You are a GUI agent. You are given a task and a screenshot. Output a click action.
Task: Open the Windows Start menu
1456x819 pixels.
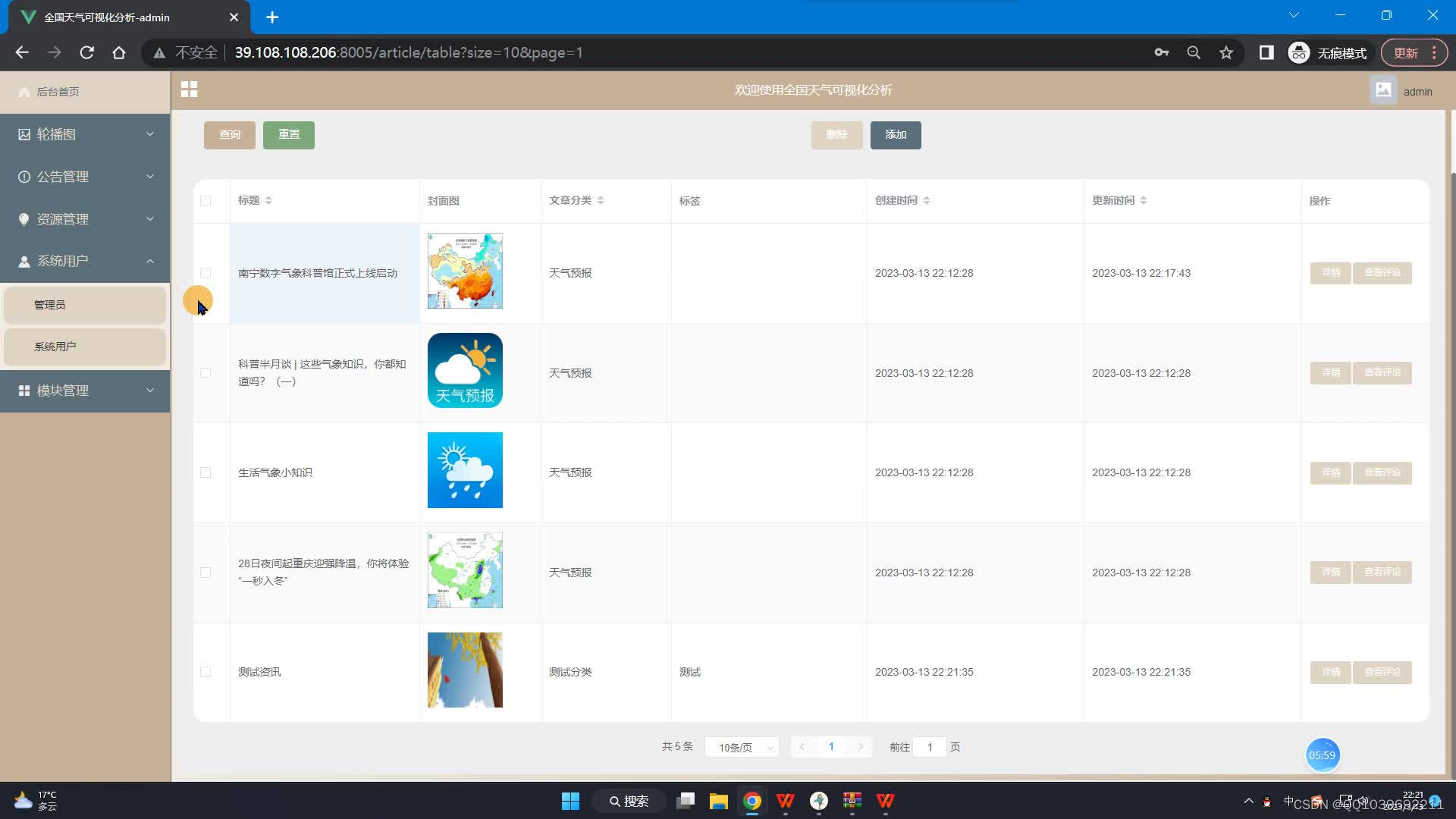coord(570,801)
